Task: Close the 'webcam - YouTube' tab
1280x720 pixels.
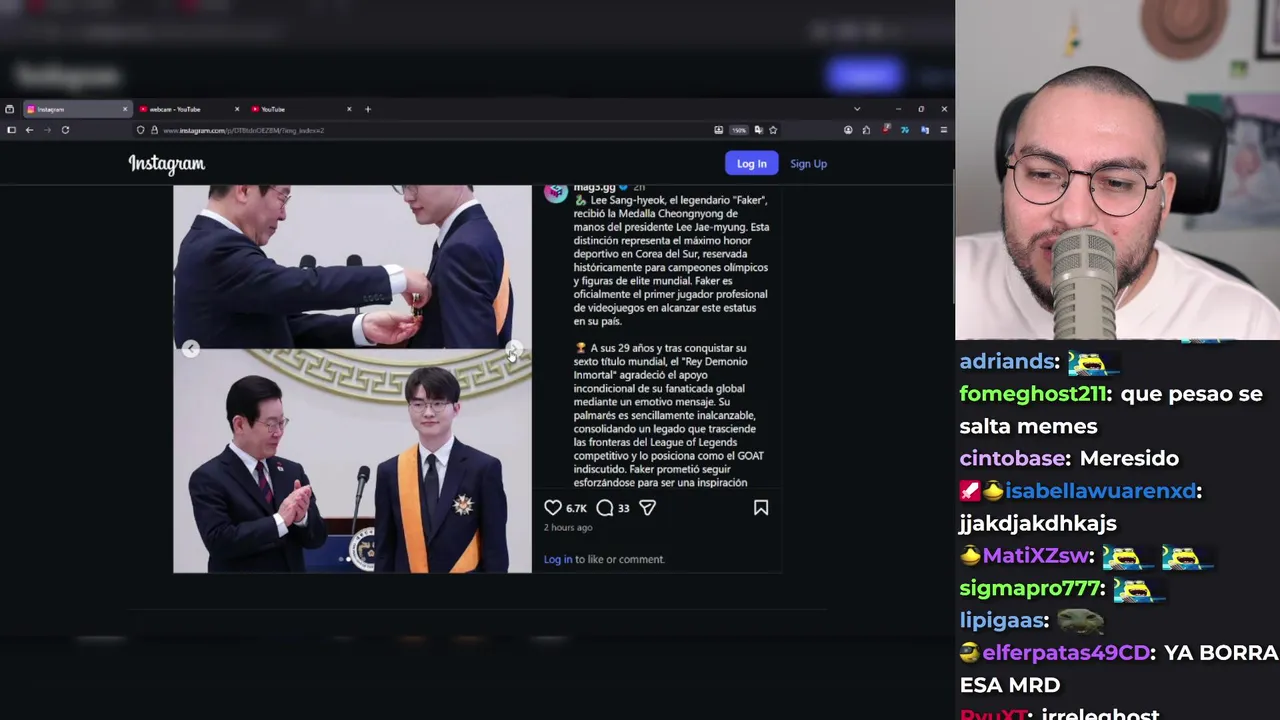Action: click(x=237, y=109)
